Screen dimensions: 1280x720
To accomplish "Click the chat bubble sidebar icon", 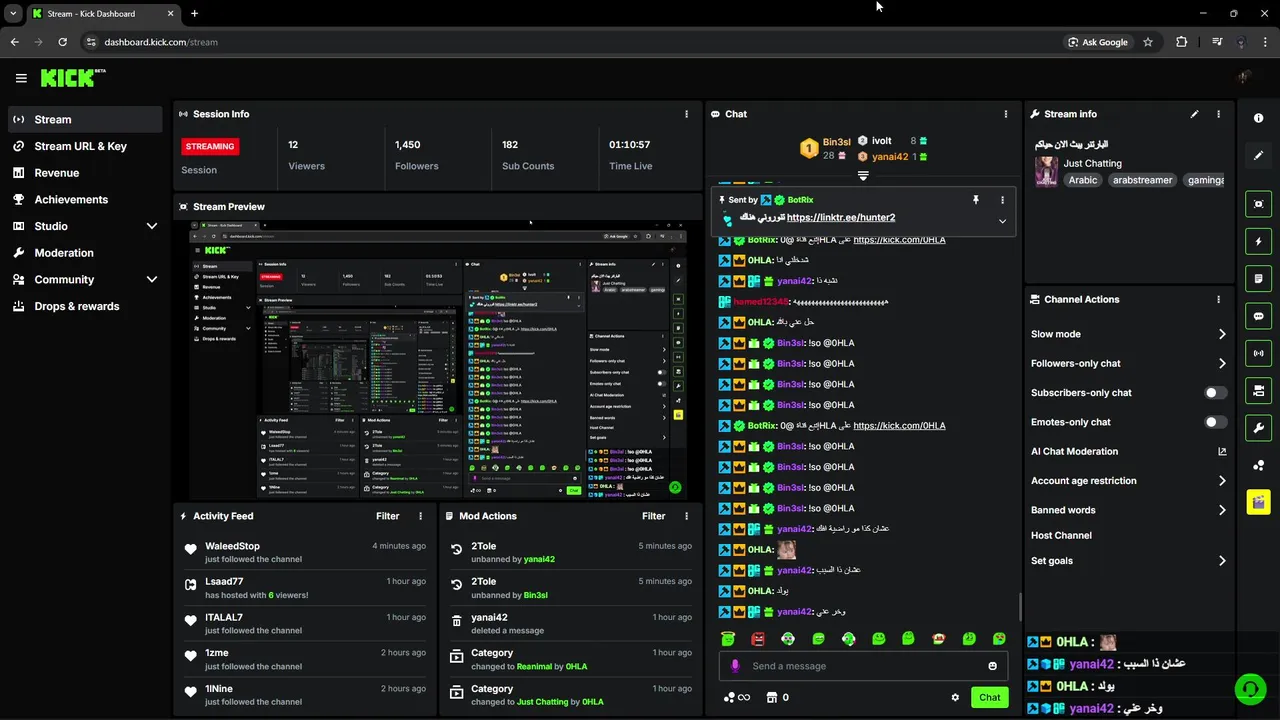I will 1258,316.
